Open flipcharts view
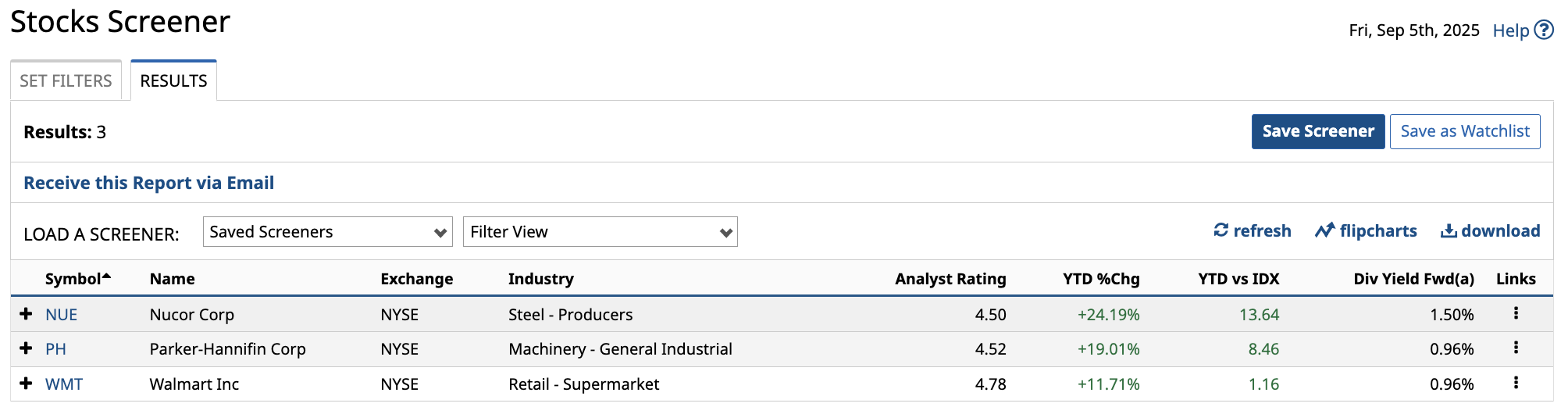 [1366, 230]
